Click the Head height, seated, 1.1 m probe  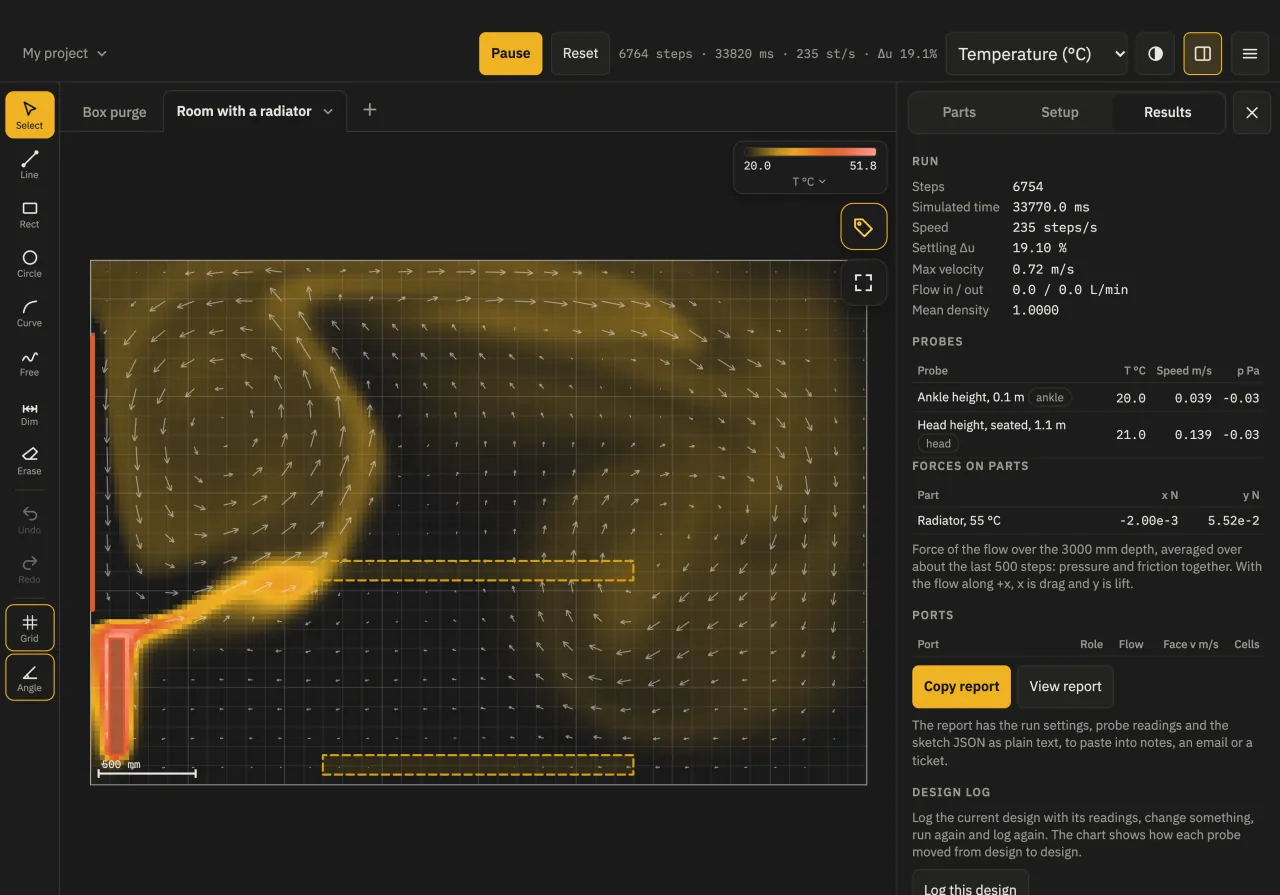(1087, 434)
